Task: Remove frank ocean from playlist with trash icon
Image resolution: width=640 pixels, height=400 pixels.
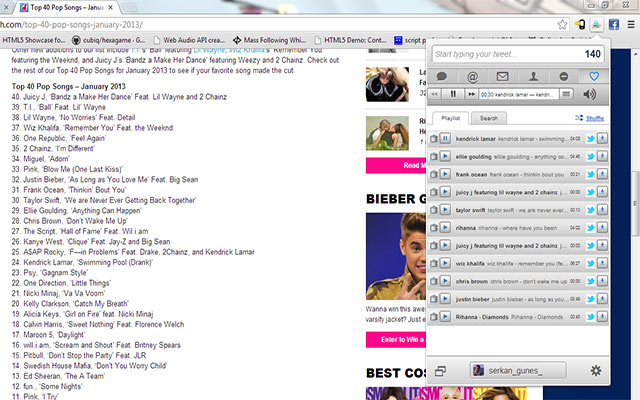Action: [433, 175]
